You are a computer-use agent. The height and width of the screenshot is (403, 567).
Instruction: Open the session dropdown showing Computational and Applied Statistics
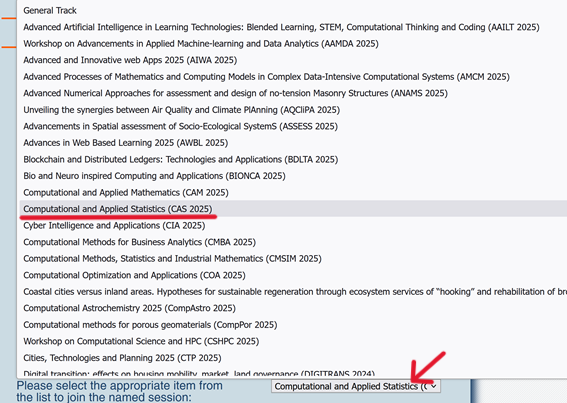[x=356, y=386]
